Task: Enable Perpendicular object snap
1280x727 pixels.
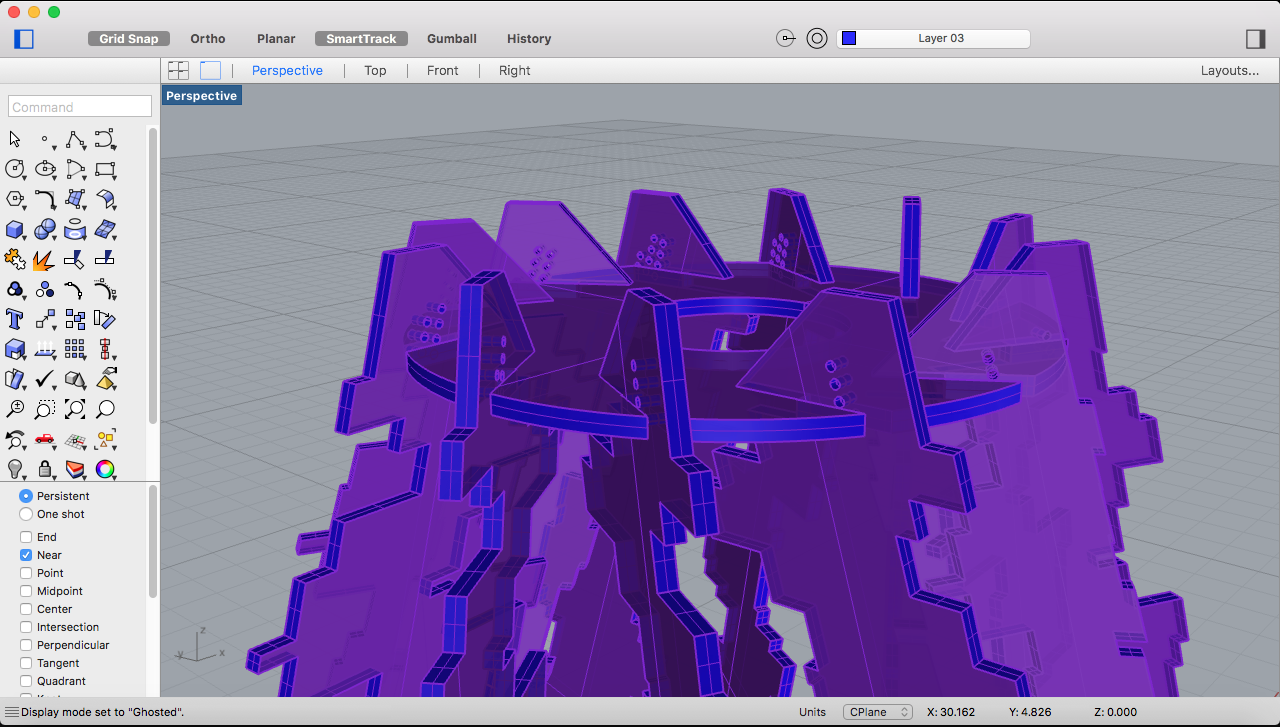Action: point(26,645)
